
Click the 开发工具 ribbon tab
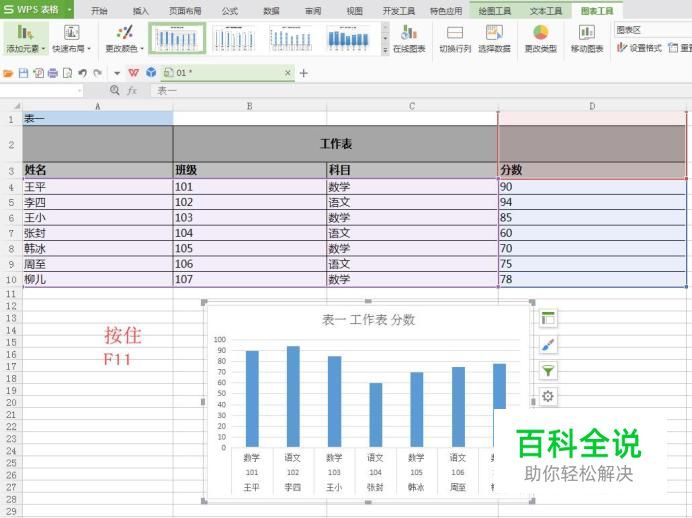[399, 11]
